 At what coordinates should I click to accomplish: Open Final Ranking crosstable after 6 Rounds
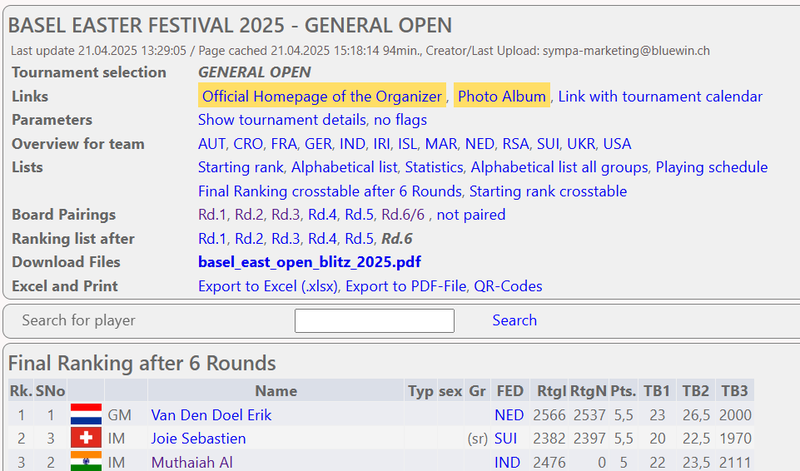click(330, 191)
